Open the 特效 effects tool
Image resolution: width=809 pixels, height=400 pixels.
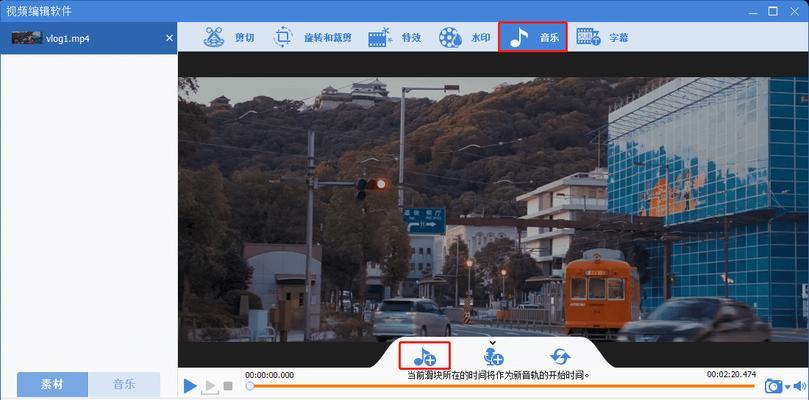click(395, 37)
